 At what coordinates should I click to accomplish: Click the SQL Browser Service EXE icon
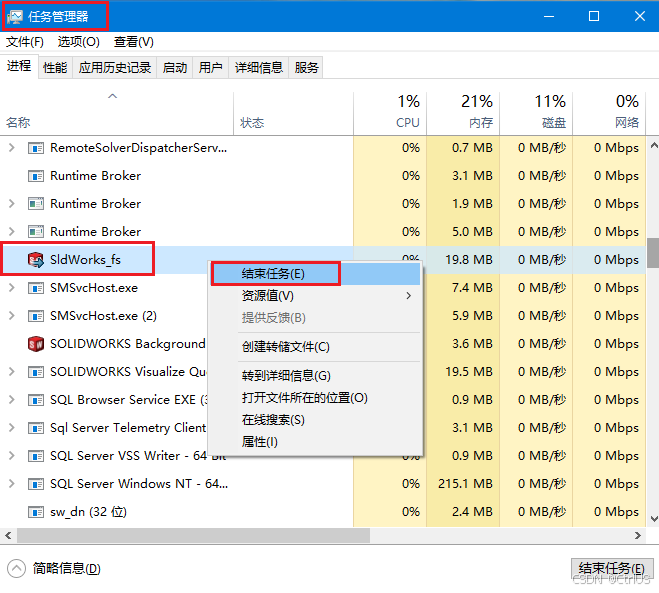pos(36,400)
